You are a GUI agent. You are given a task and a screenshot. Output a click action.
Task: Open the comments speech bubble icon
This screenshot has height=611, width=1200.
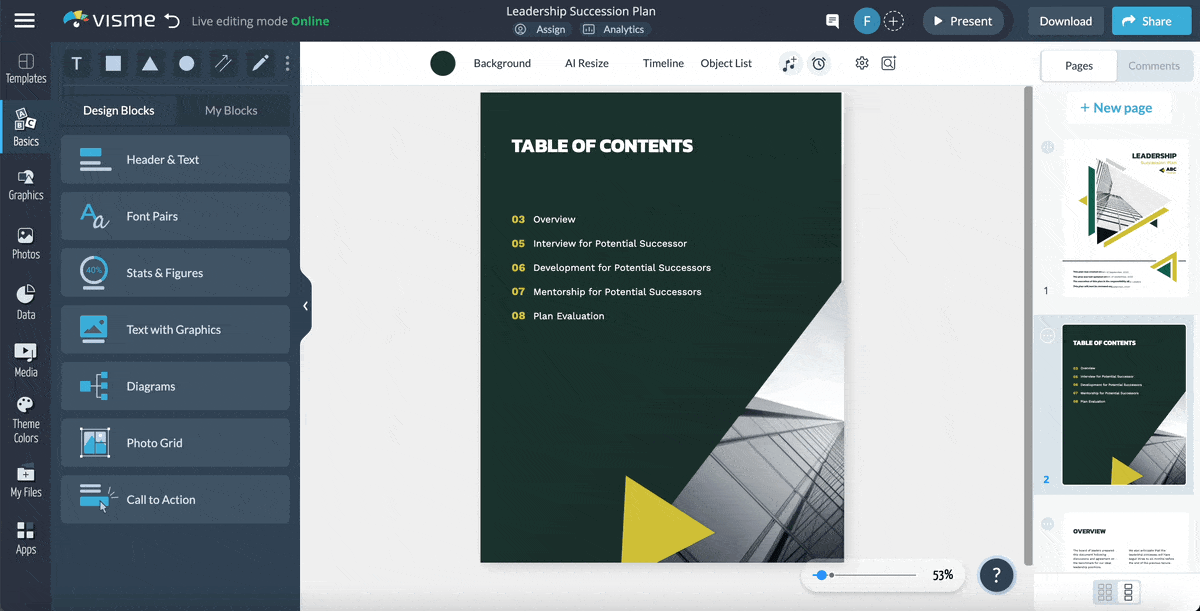tap(832, 21)
